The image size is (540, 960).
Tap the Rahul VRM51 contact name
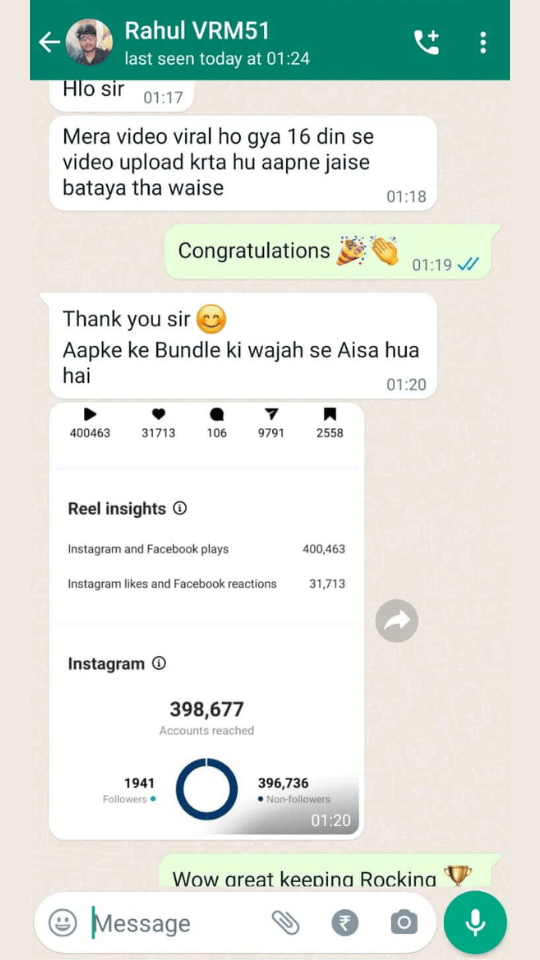[197, 31]
